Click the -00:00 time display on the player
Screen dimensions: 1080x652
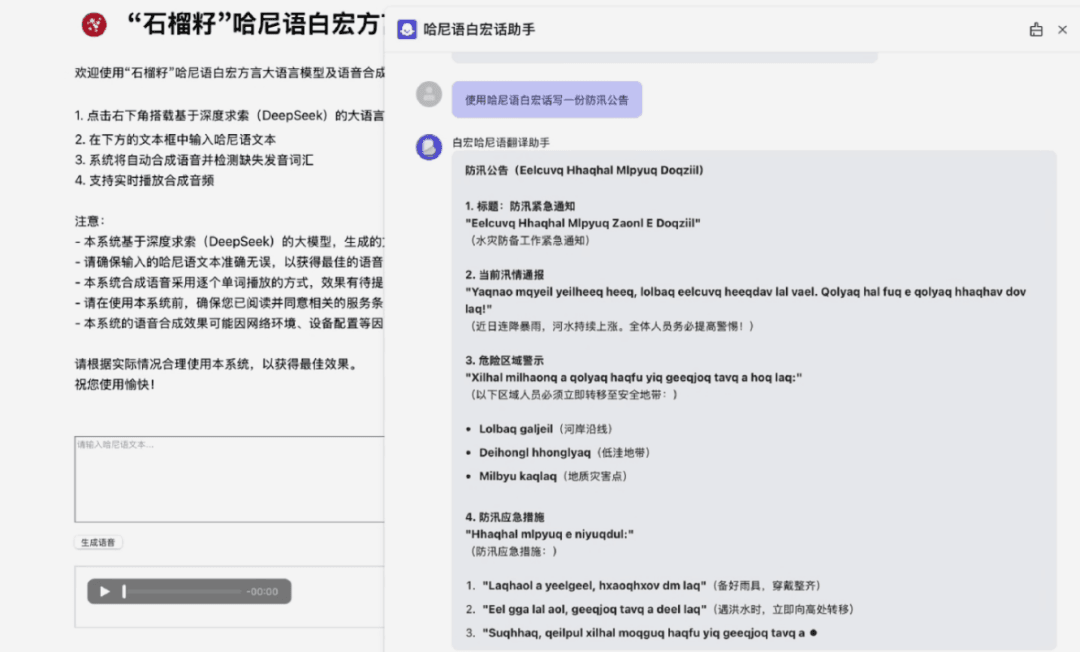(x=263, y=591)
